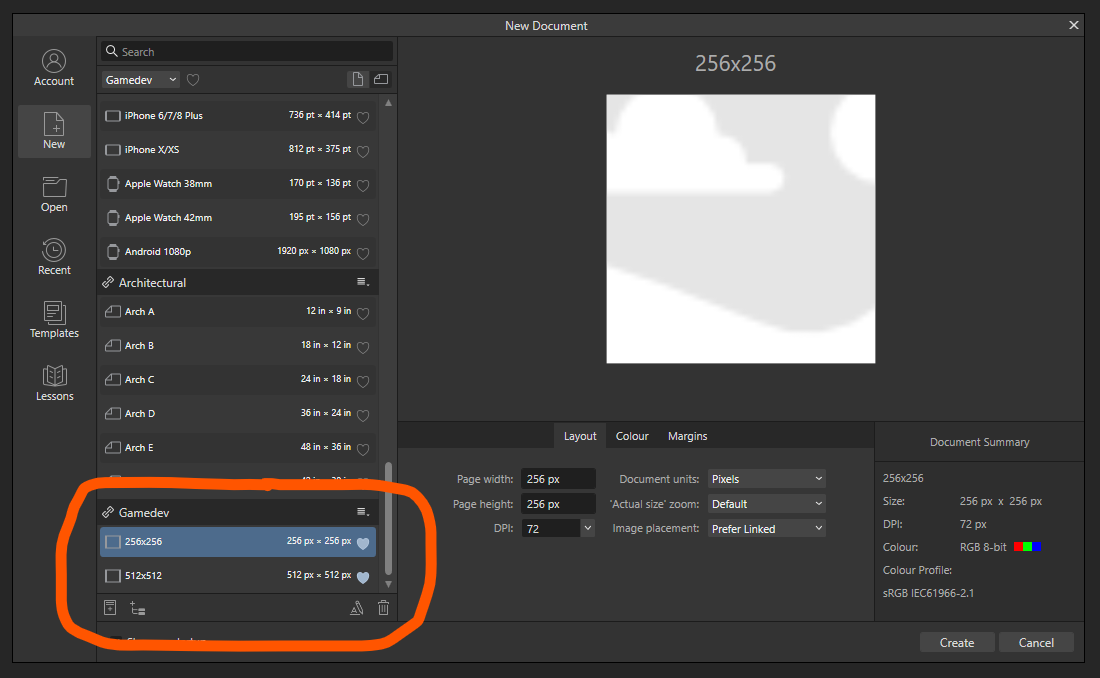Tick the checkbox beside Android 1080p
Image resolution: width=1100 pixels, height=678 pixels.
[x=113, y=252]
